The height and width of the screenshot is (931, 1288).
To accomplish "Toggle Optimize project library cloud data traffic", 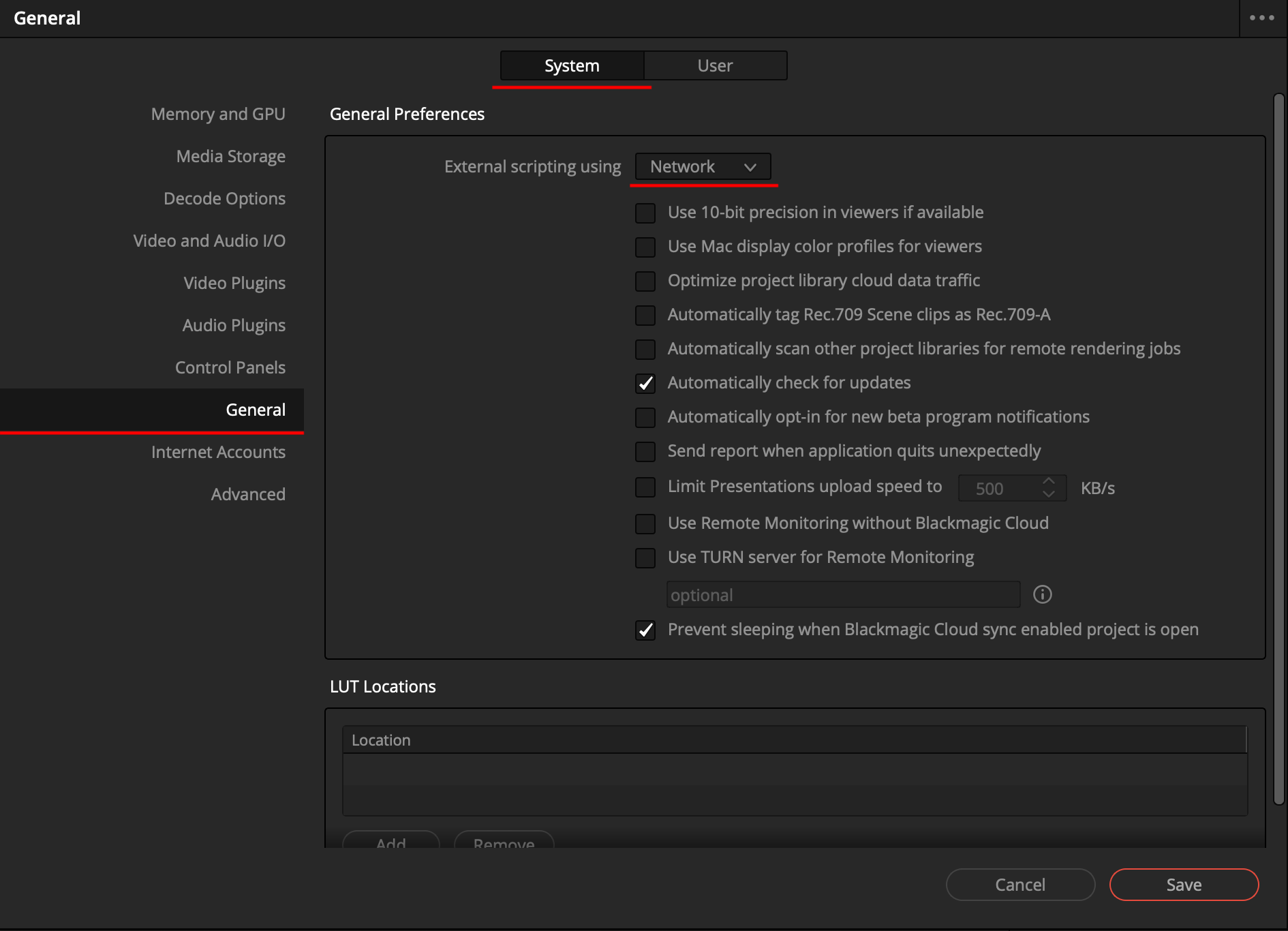I will pos(645,281).
